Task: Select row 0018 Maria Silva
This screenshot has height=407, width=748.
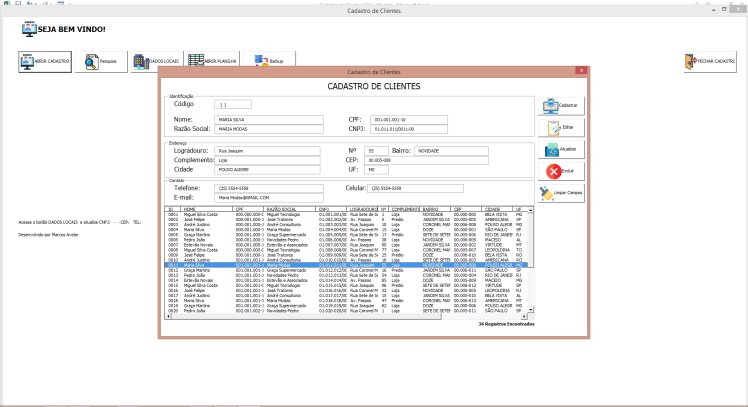Action: click(x=346, y=301)
